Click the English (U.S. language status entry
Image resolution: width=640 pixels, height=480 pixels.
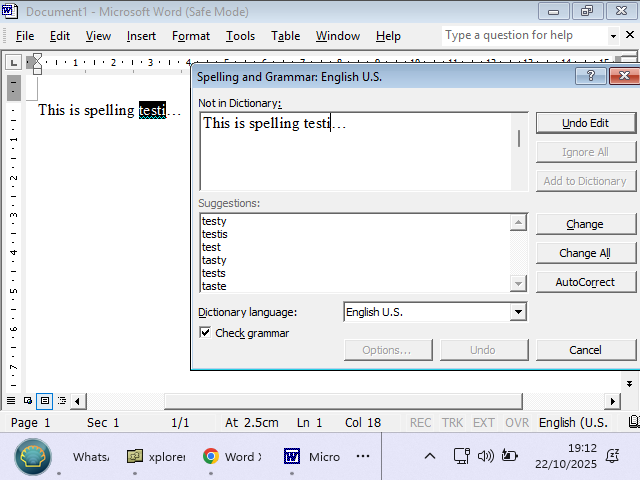pos(573,422)
